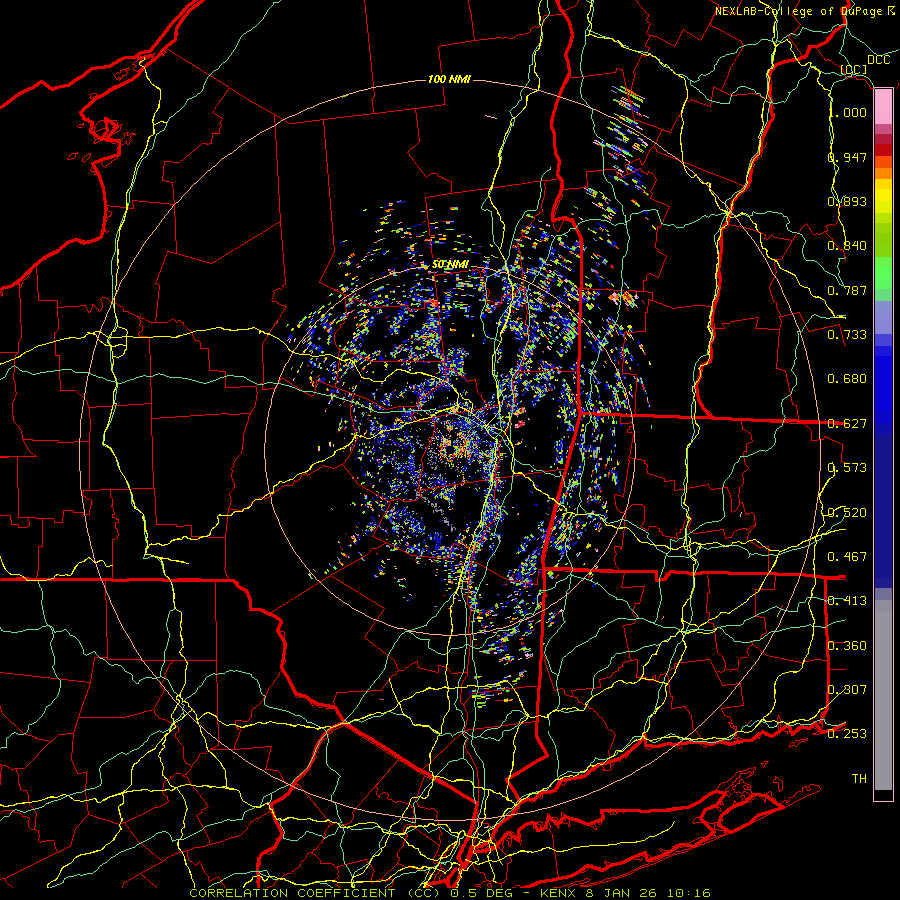Click the TH threshold label on the scale

(859, 779)
